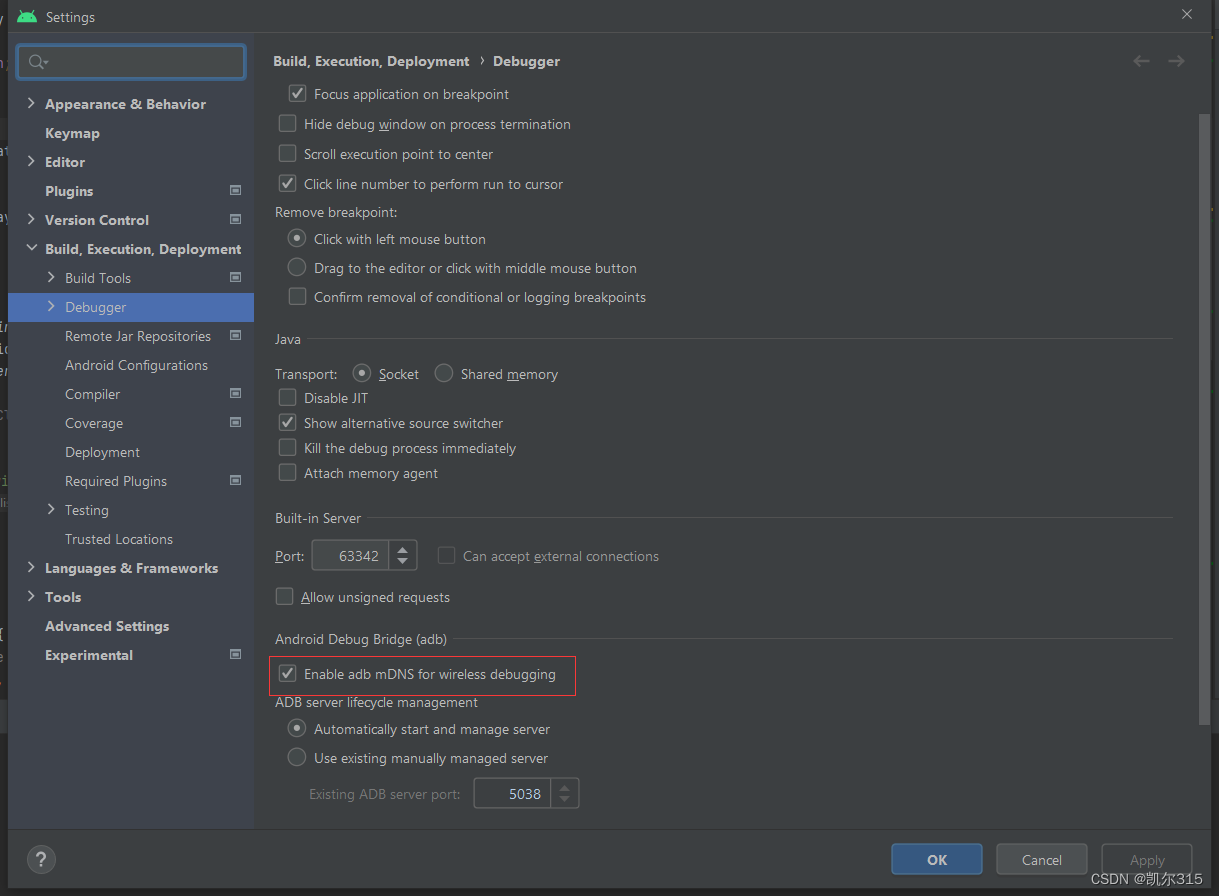Viewport: 1219px width, 896px height.
Task: Enable Confirm removal of conditional breakpoints
Action: tap(297, 296)
